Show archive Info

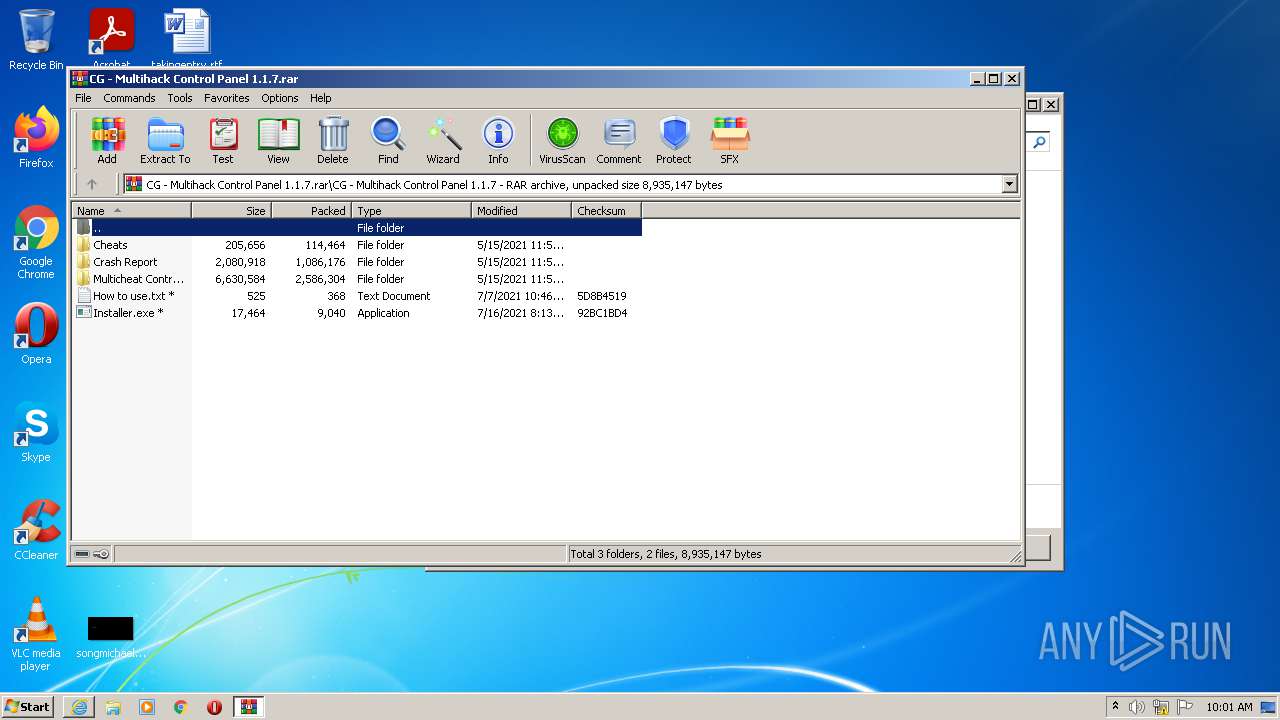pyautogui.click(x=498, y=141)
